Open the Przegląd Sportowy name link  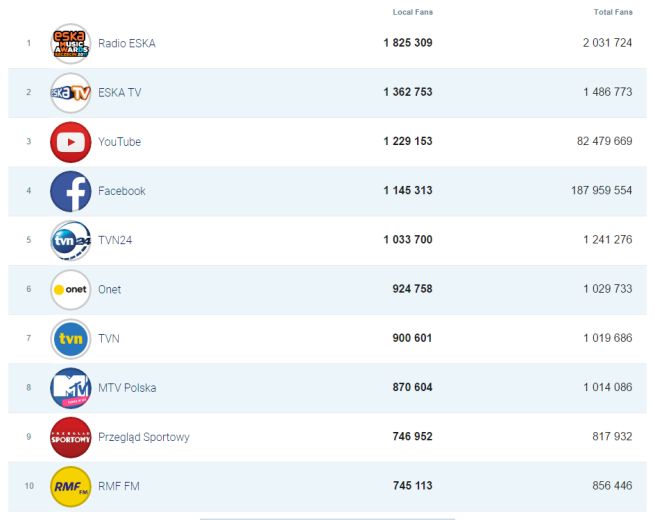pyautogui.click(x=143, y=437)
